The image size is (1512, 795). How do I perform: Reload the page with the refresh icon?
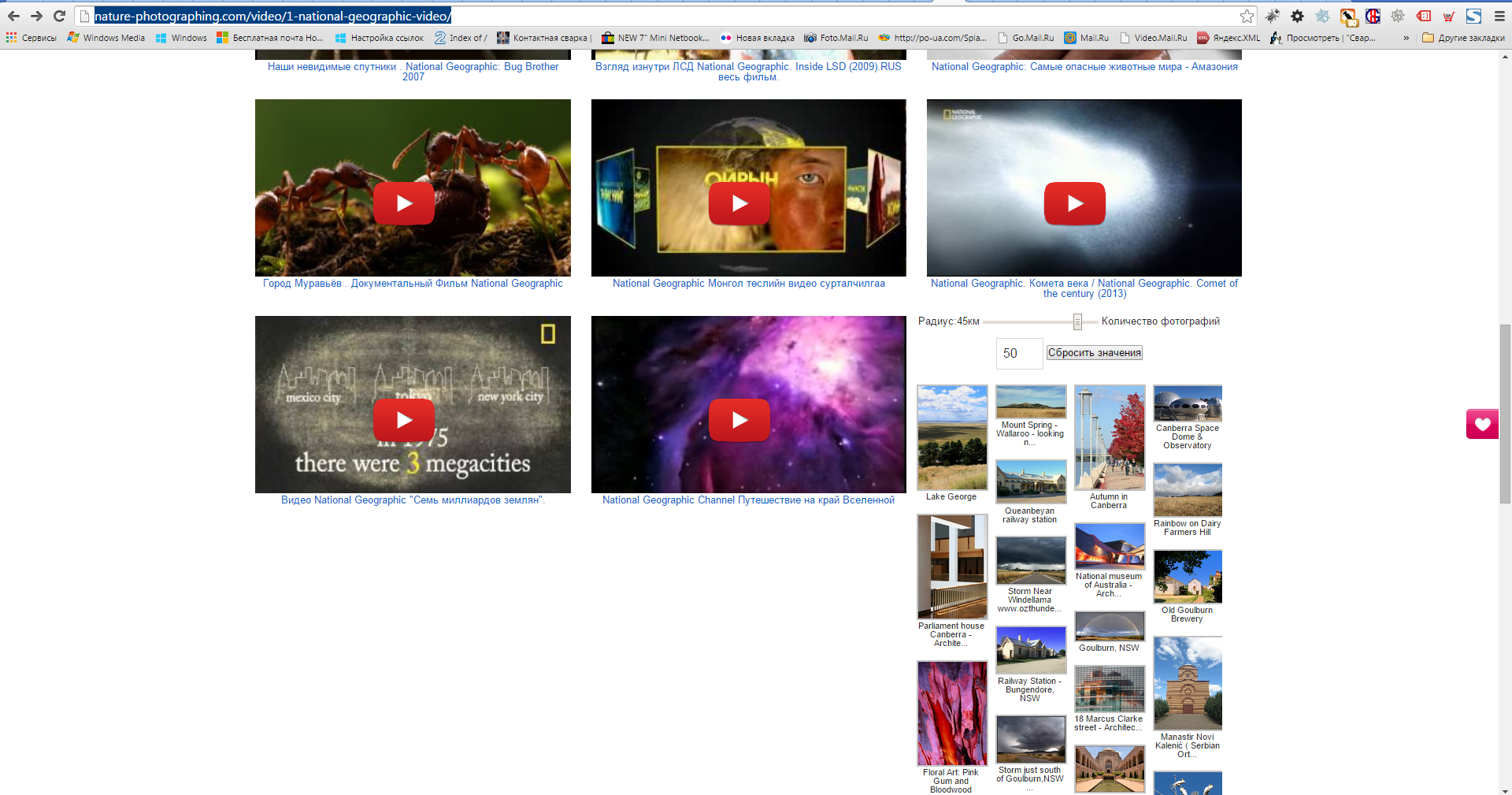tap(59, 16)
